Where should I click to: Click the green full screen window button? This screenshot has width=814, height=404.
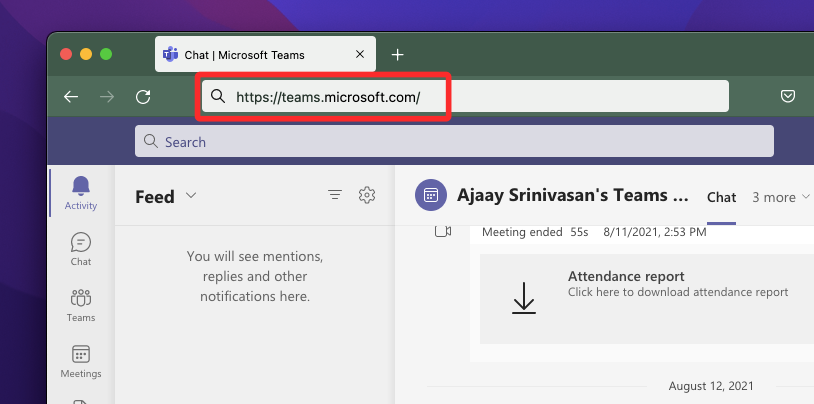[x=106, y=54]
